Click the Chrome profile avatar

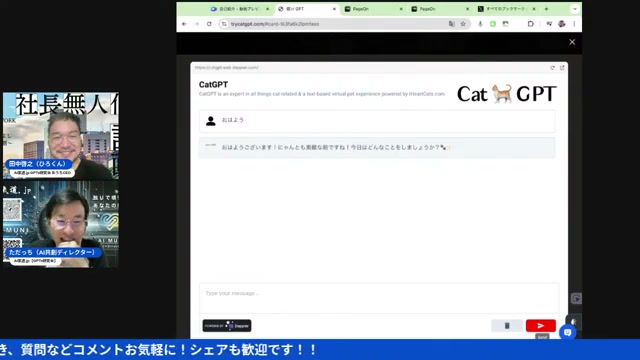coord(562,24)
